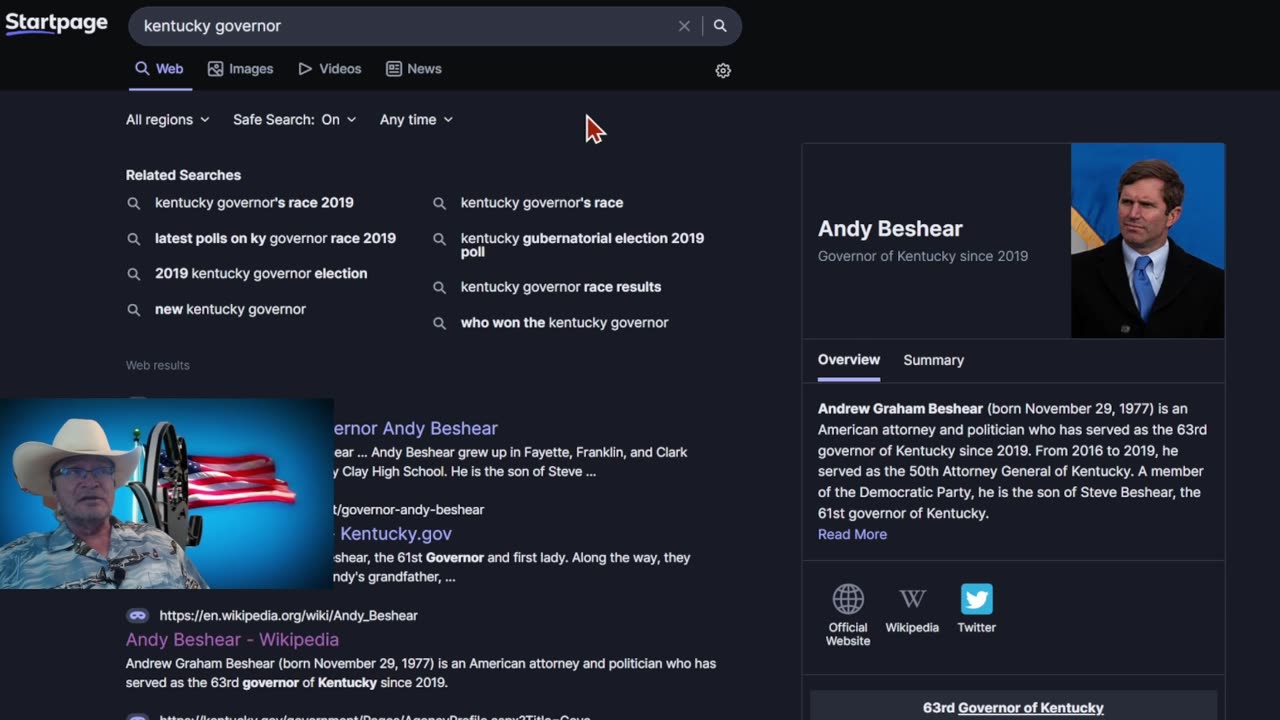This screenshot has width=1280, height=720.
Task: Open search settings gear icon
Action: coord(723,71)
